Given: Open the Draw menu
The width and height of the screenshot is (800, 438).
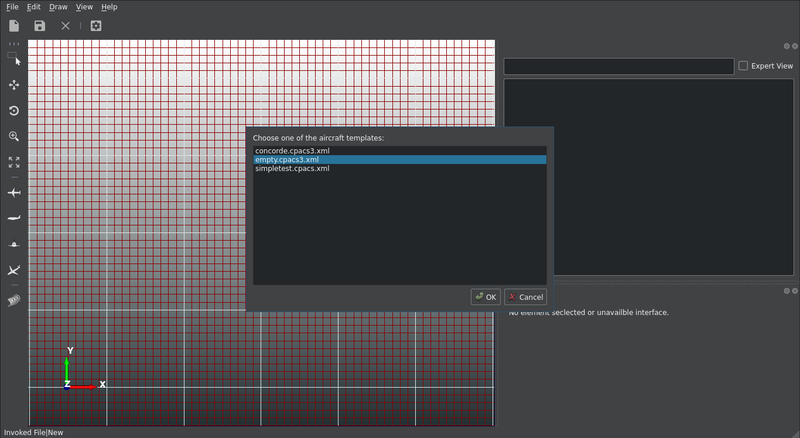Looking at the screenshot, I should (58, 7).
